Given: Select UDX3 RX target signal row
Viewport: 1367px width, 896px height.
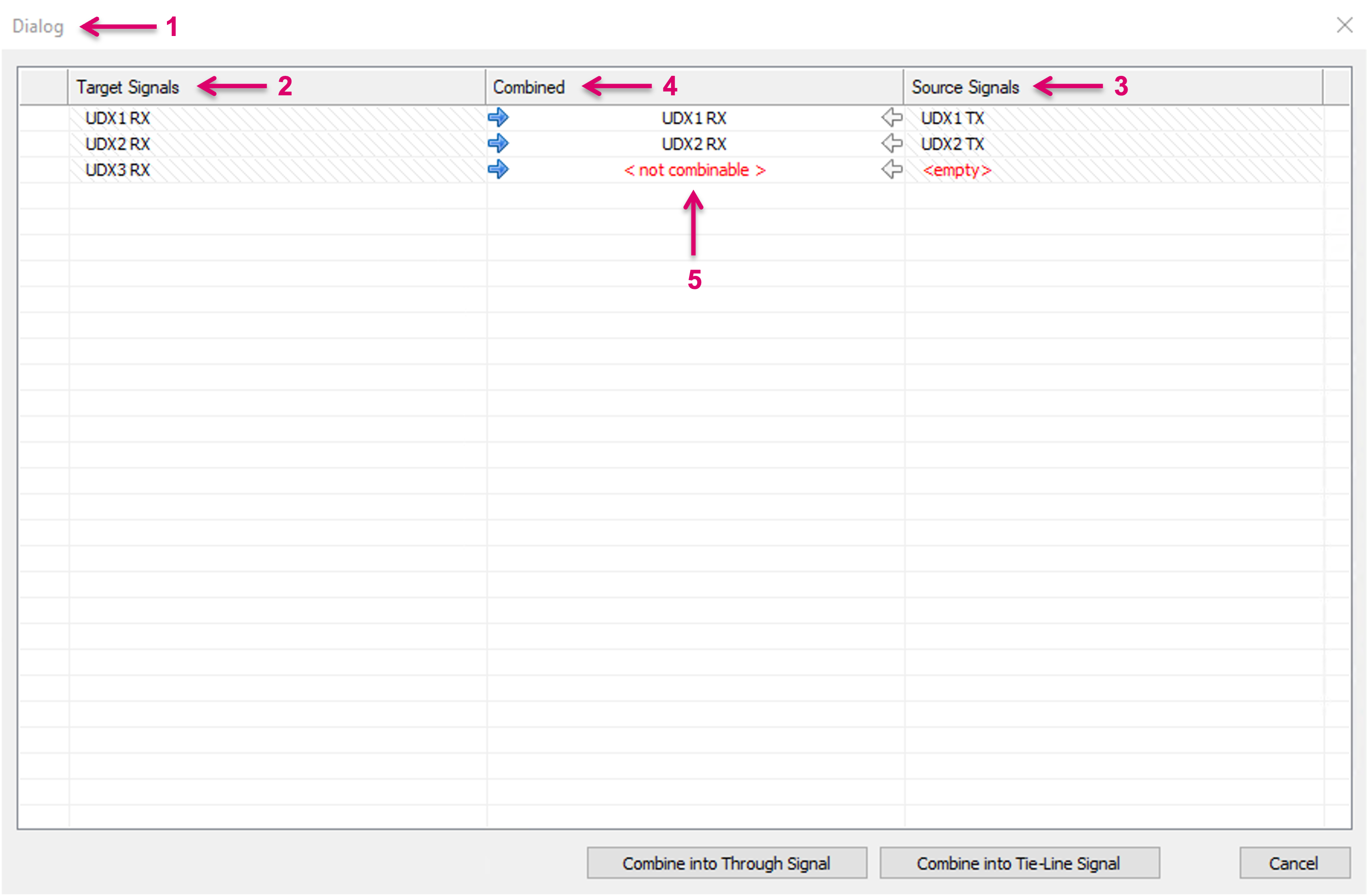Looking at the screenshot, I should click(118, 170).
